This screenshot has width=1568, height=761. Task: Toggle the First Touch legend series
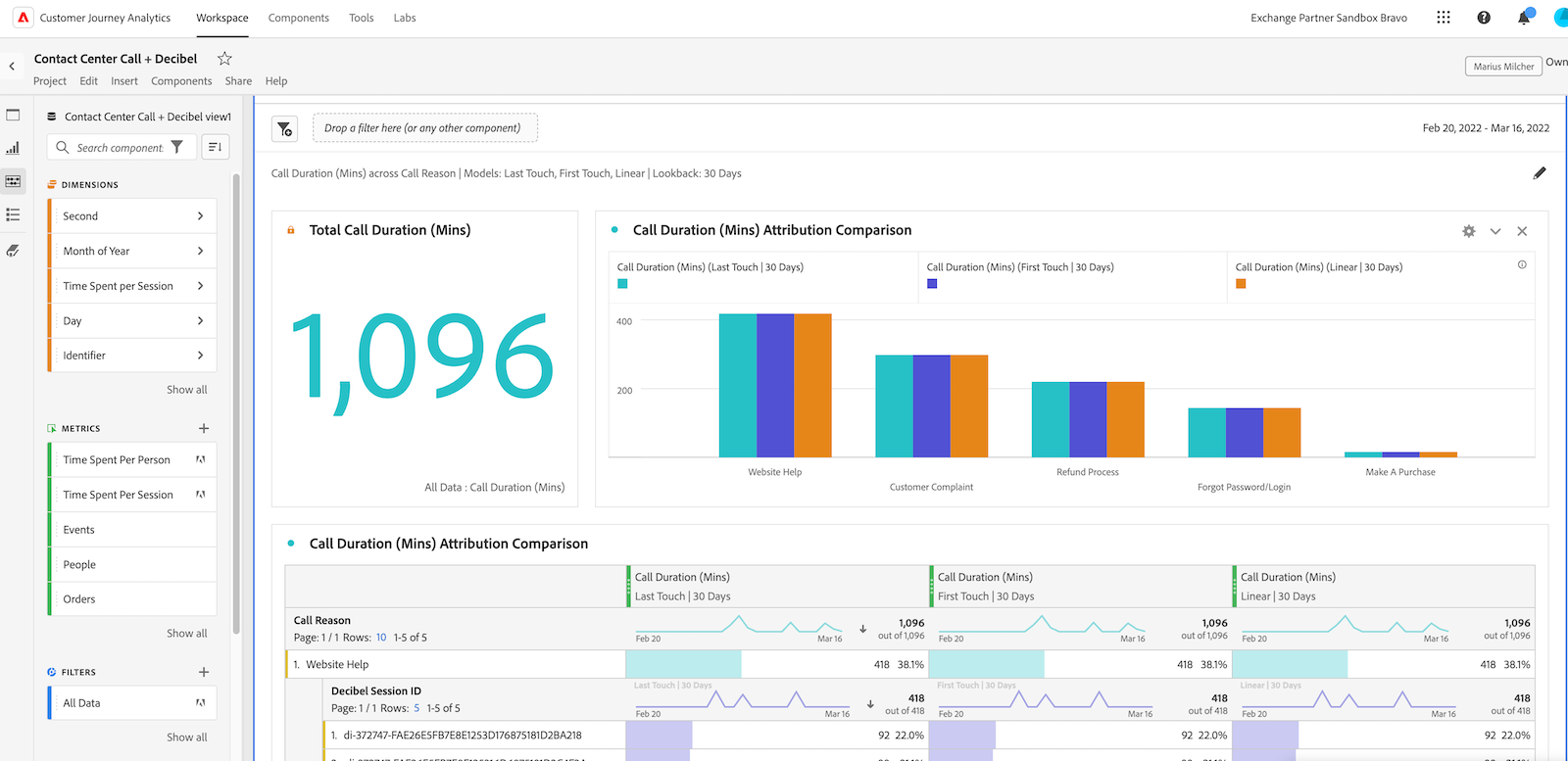pyautogui.click(x=932, y=284)
